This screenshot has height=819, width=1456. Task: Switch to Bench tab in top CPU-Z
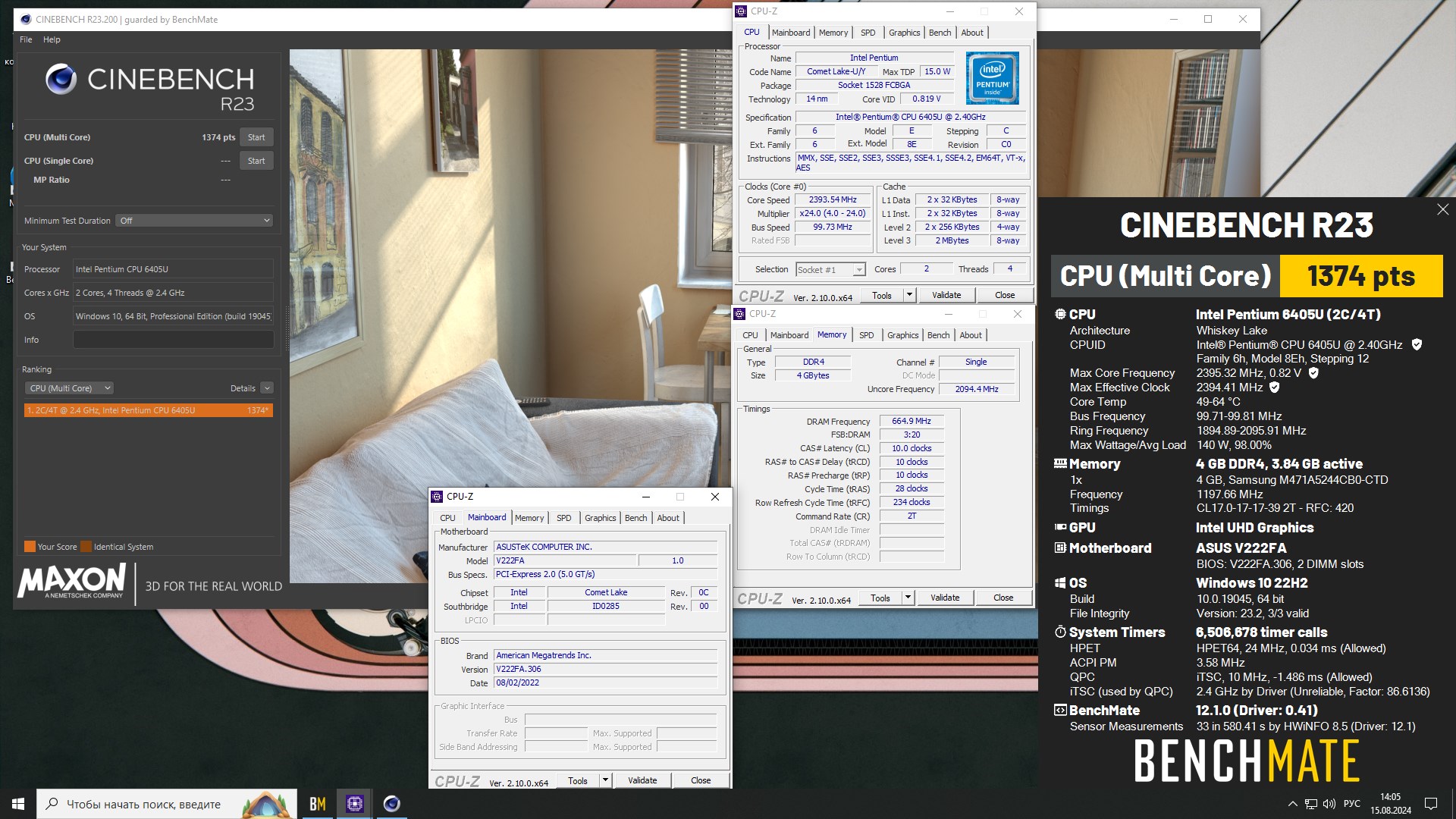(x=940, y=33)
